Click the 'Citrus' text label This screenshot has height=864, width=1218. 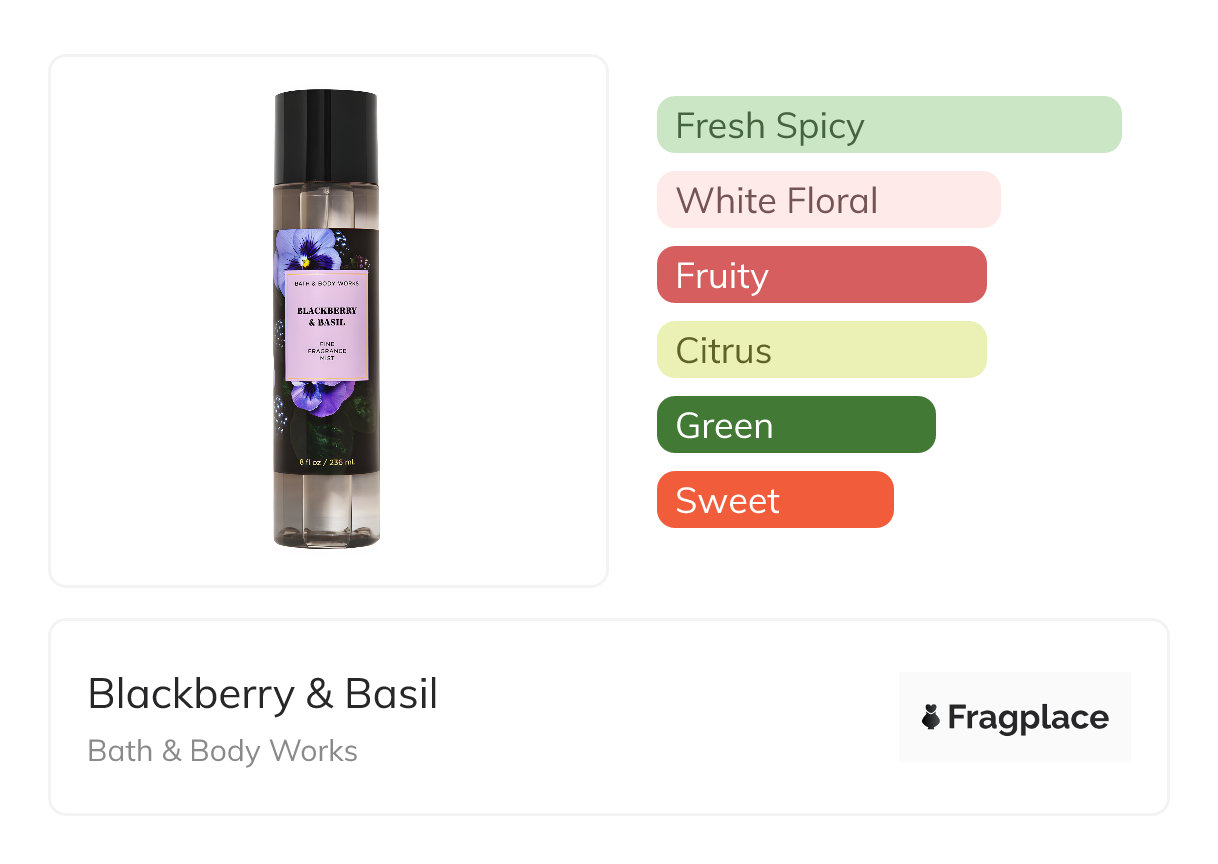tap(724, 351)
